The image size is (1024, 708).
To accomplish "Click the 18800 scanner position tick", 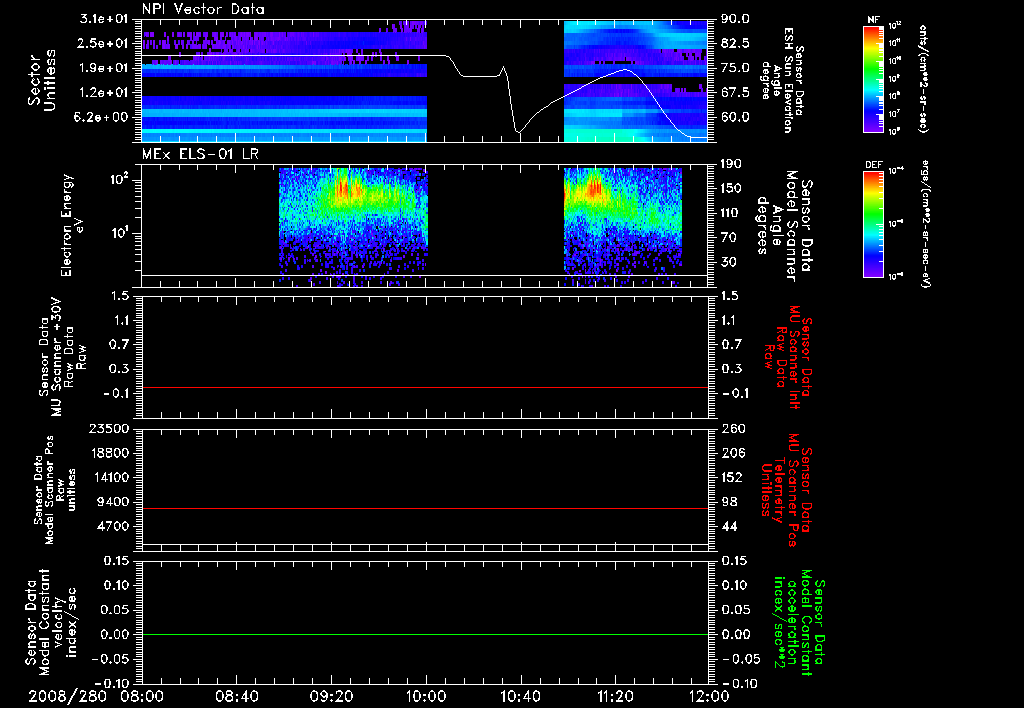I will [x=109, y=453].
